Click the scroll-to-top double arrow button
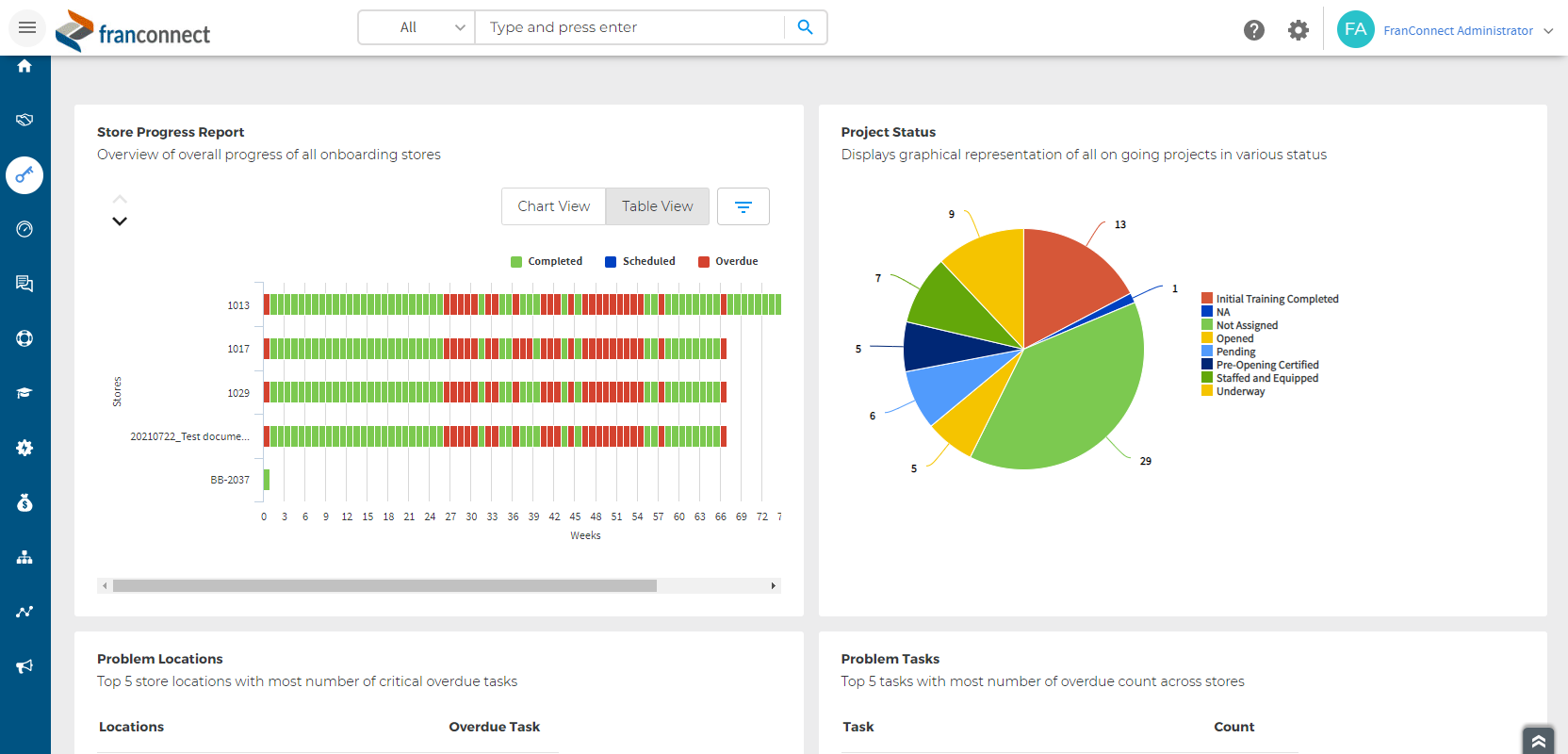1568x754 pixels. click(1538, 741)
